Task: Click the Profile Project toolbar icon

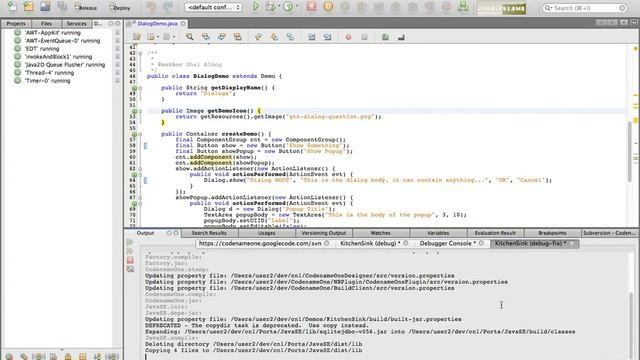Action: tap(288, 7)
